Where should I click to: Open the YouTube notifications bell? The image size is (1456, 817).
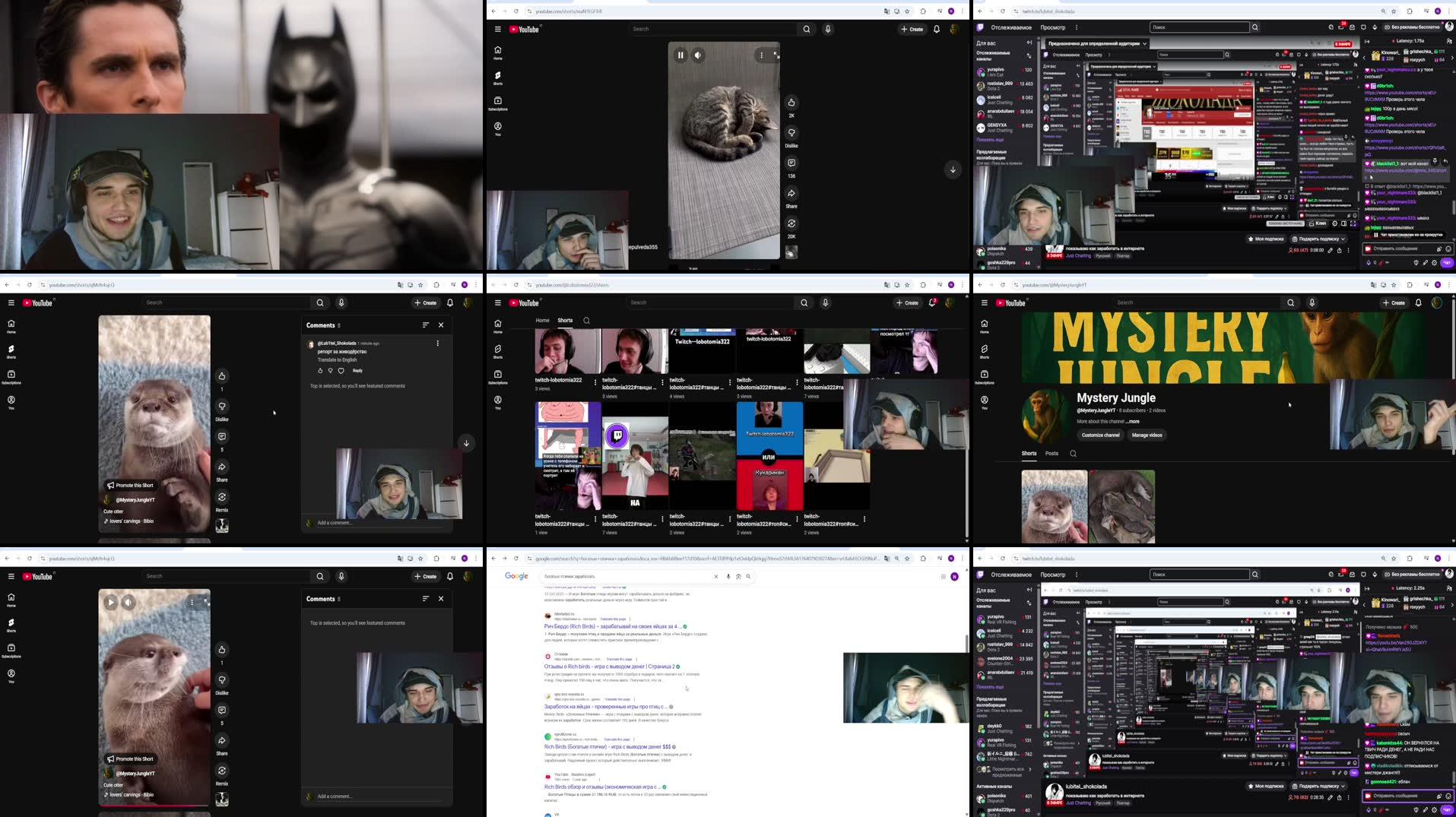pos(449,302)
